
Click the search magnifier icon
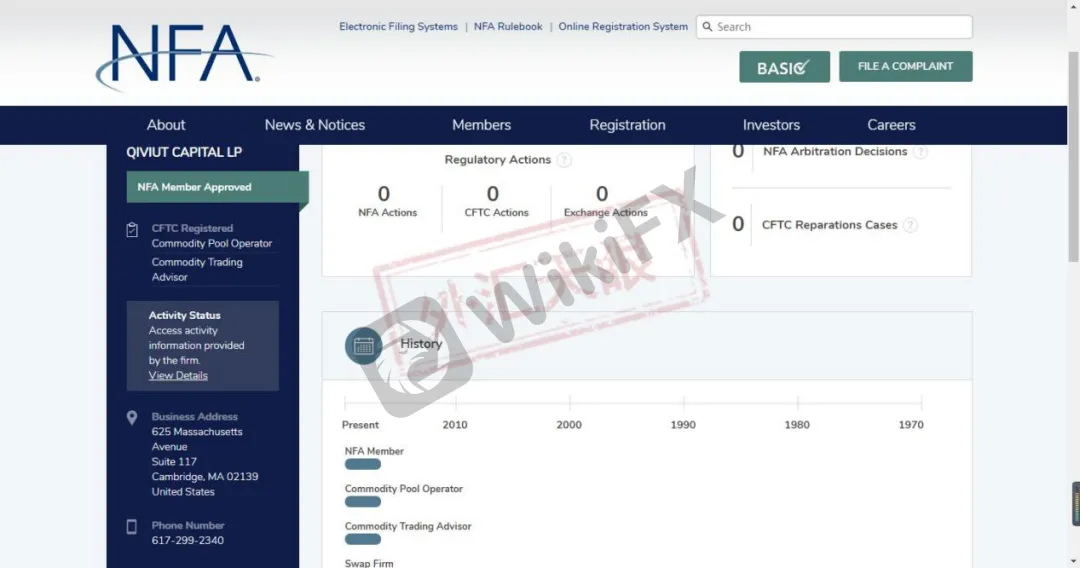pos(707,27)
